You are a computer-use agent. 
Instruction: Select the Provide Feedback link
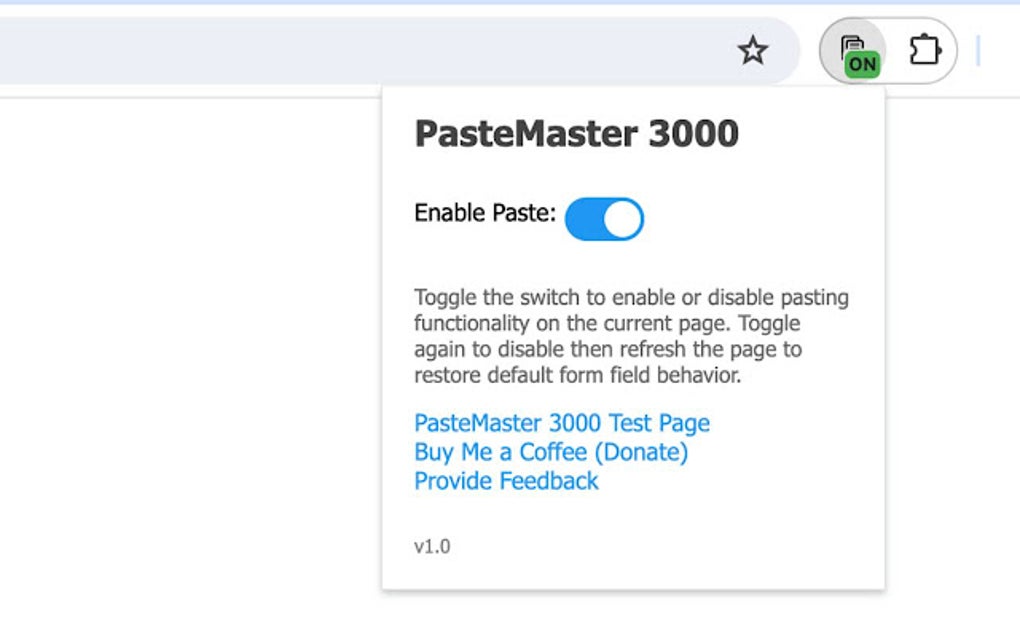tap(505, 481)
